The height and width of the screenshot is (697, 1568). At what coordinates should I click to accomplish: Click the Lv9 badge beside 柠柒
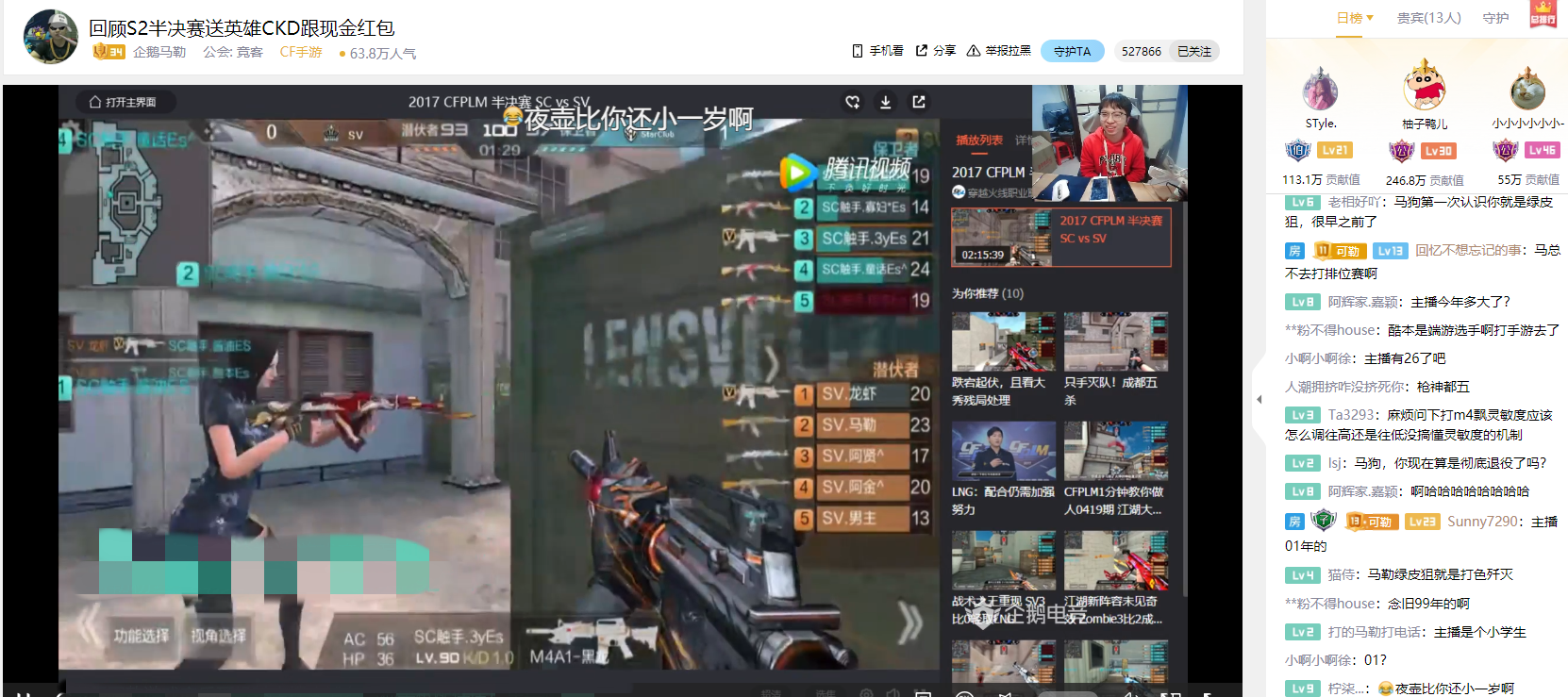(x=1303, y=689)
